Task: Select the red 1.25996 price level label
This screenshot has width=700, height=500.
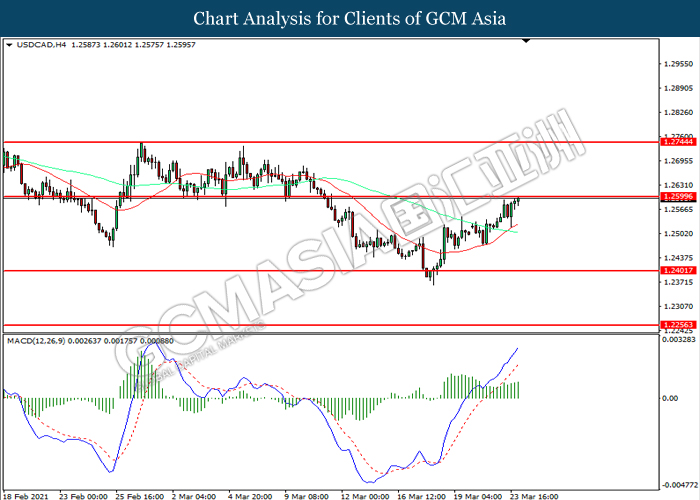Action: click(x=678, y=196)
